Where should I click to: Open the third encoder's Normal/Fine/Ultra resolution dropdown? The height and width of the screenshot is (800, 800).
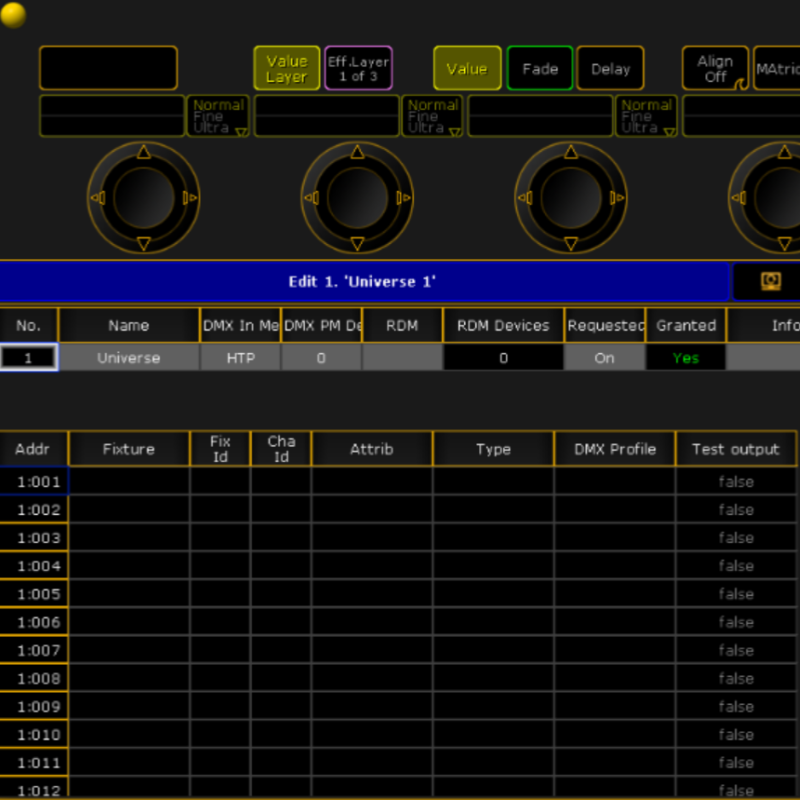[x=646, y=117]
